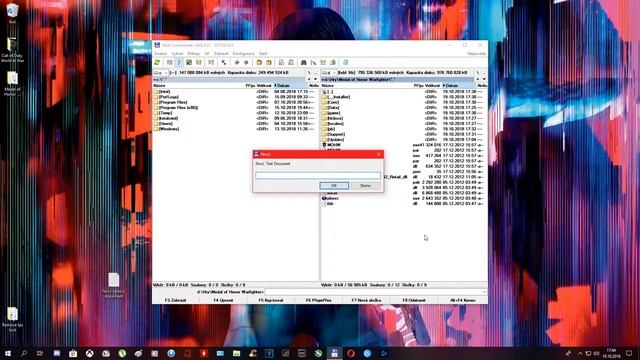Image resolution: width=640 pixels, height=360 pixels.
Task: Open right panel directory history arrow
Action: (x=484, y=79)
